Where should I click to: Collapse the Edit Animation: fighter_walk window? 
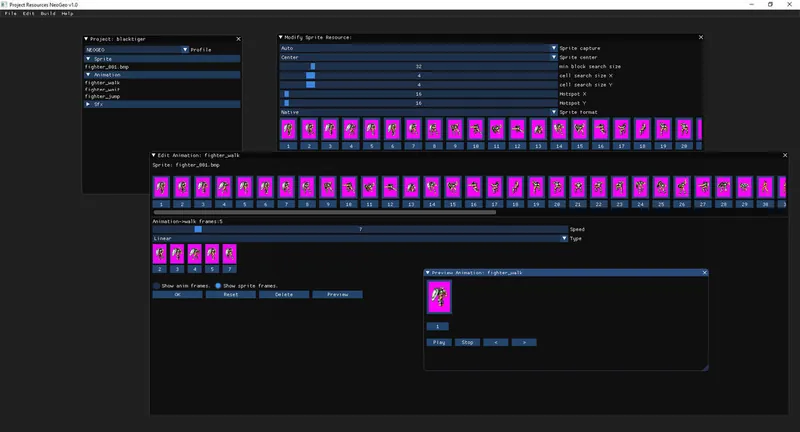tap(154, 155)
